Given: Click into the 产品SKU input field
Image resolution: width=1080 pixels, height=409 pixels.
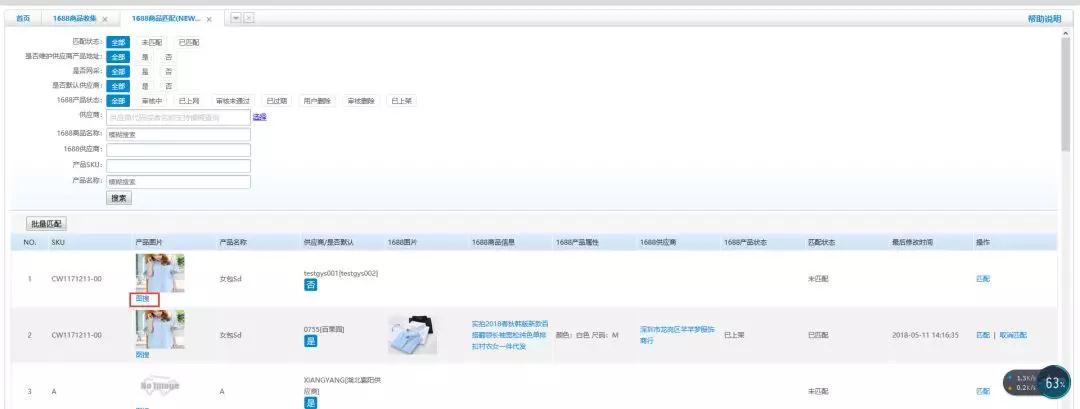Looking at the screenshot, I should coord(178,165).
